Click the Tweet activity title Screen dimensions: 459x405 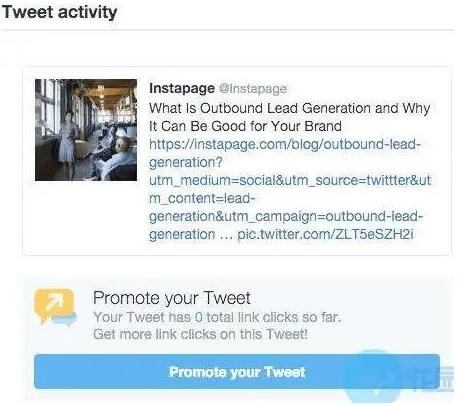point(59,12)
